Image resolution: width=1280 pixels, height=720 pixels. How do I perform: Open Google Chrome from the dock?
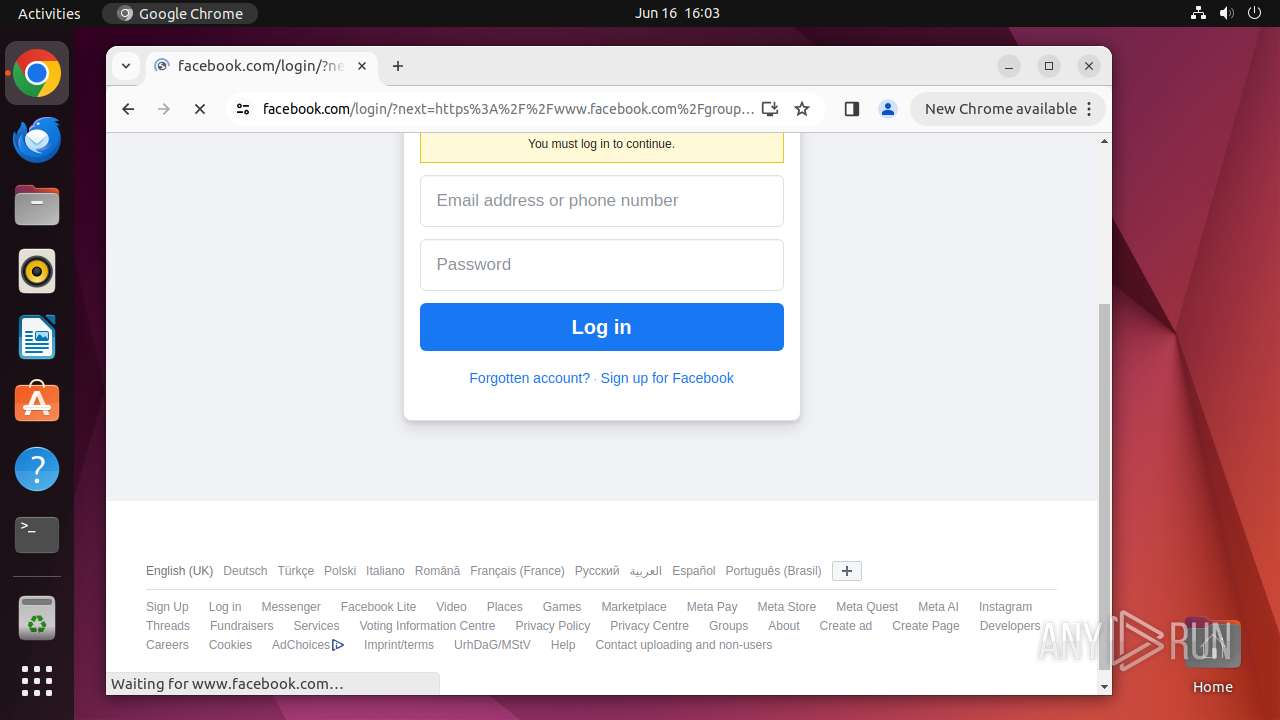click(37, 74)
